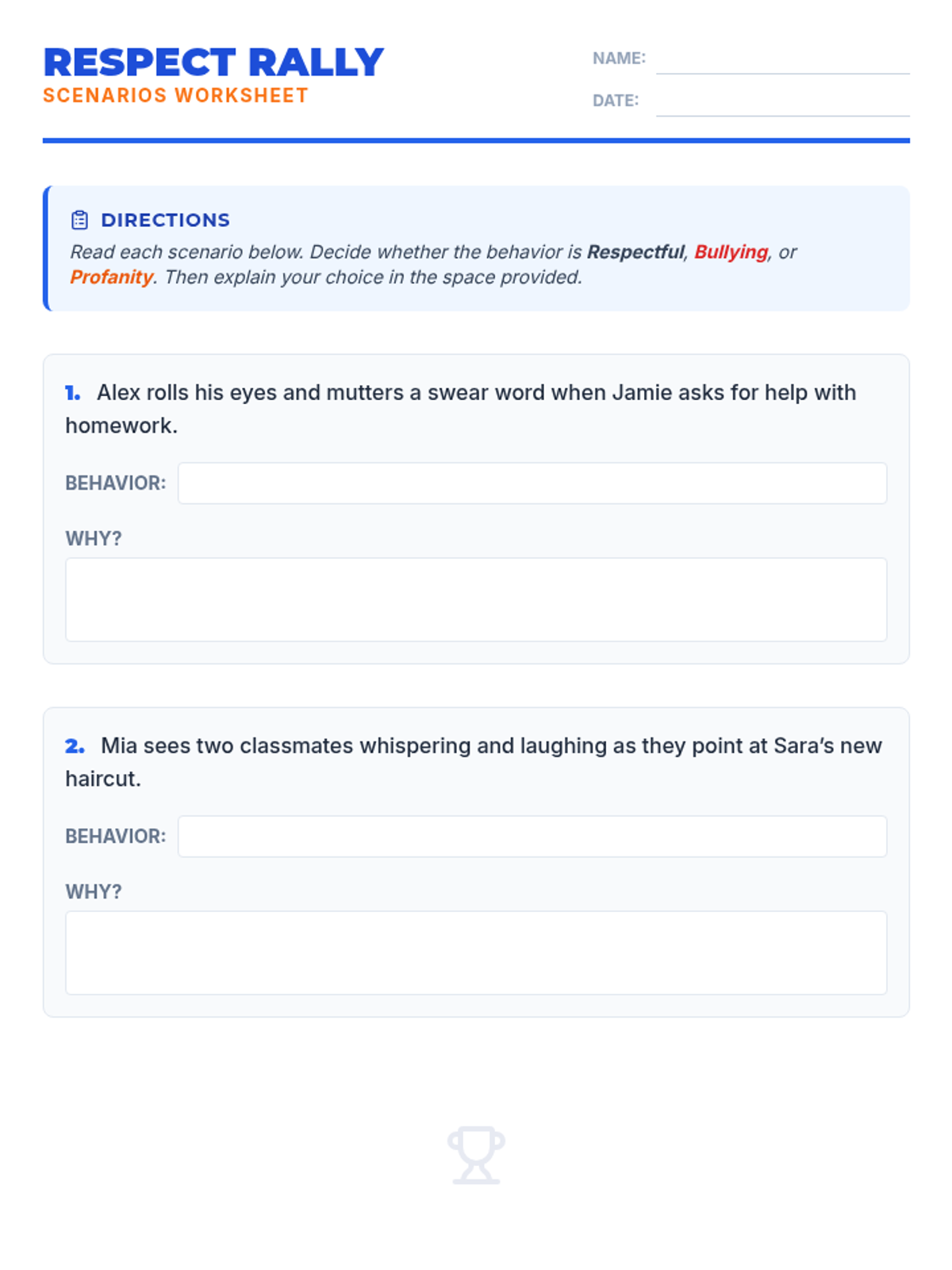Click the trophy icon at page bottom
Viewport: 952px width, 1270px height.
point(476,1155)
